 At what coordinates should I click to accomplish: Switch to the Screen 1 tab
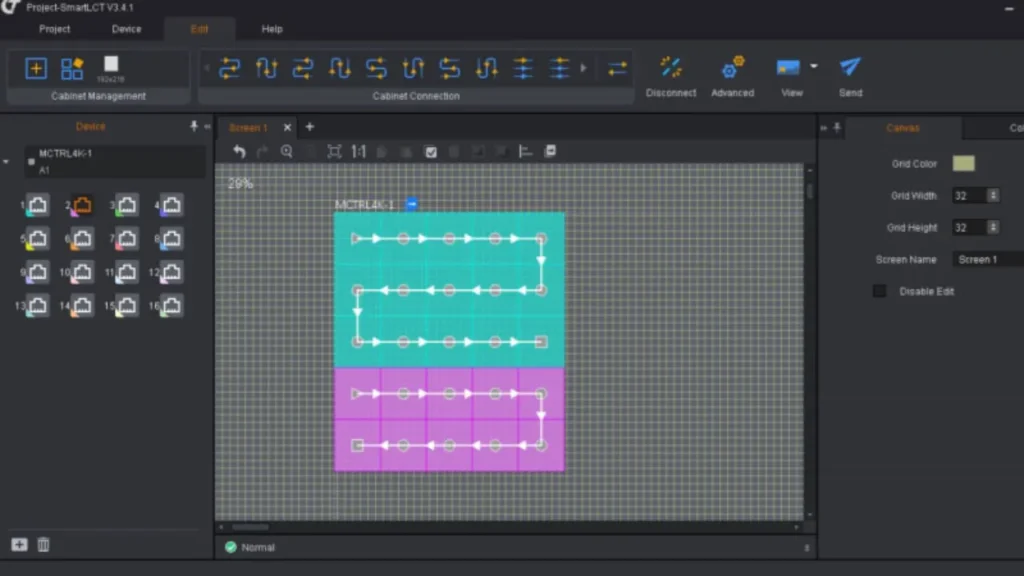coord(248,128)
